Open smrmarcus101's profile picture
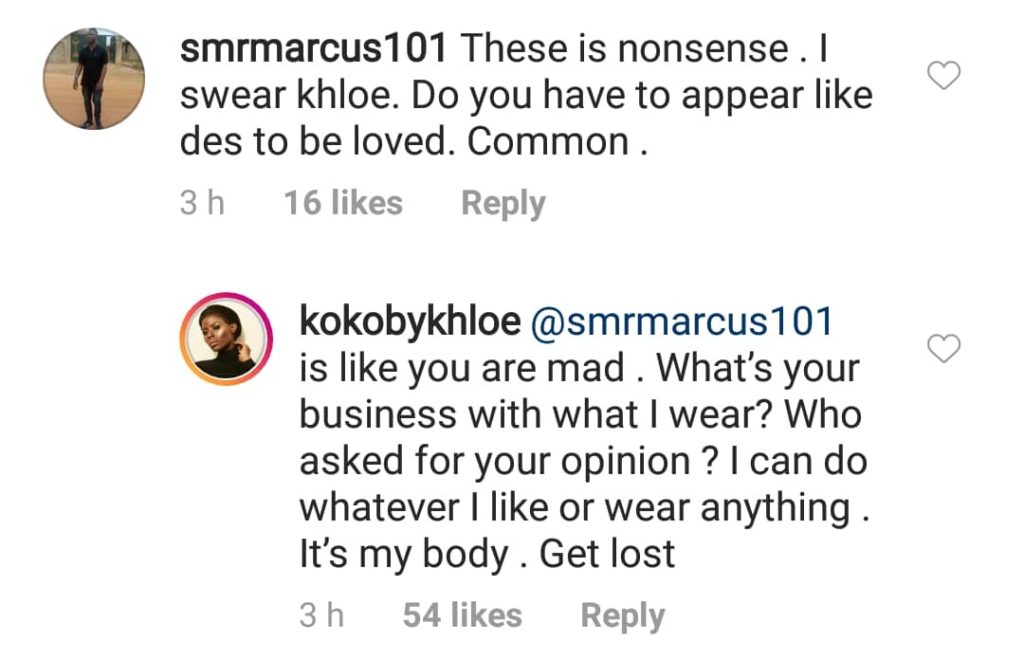Screen dimensions: 1024x660 96,78
